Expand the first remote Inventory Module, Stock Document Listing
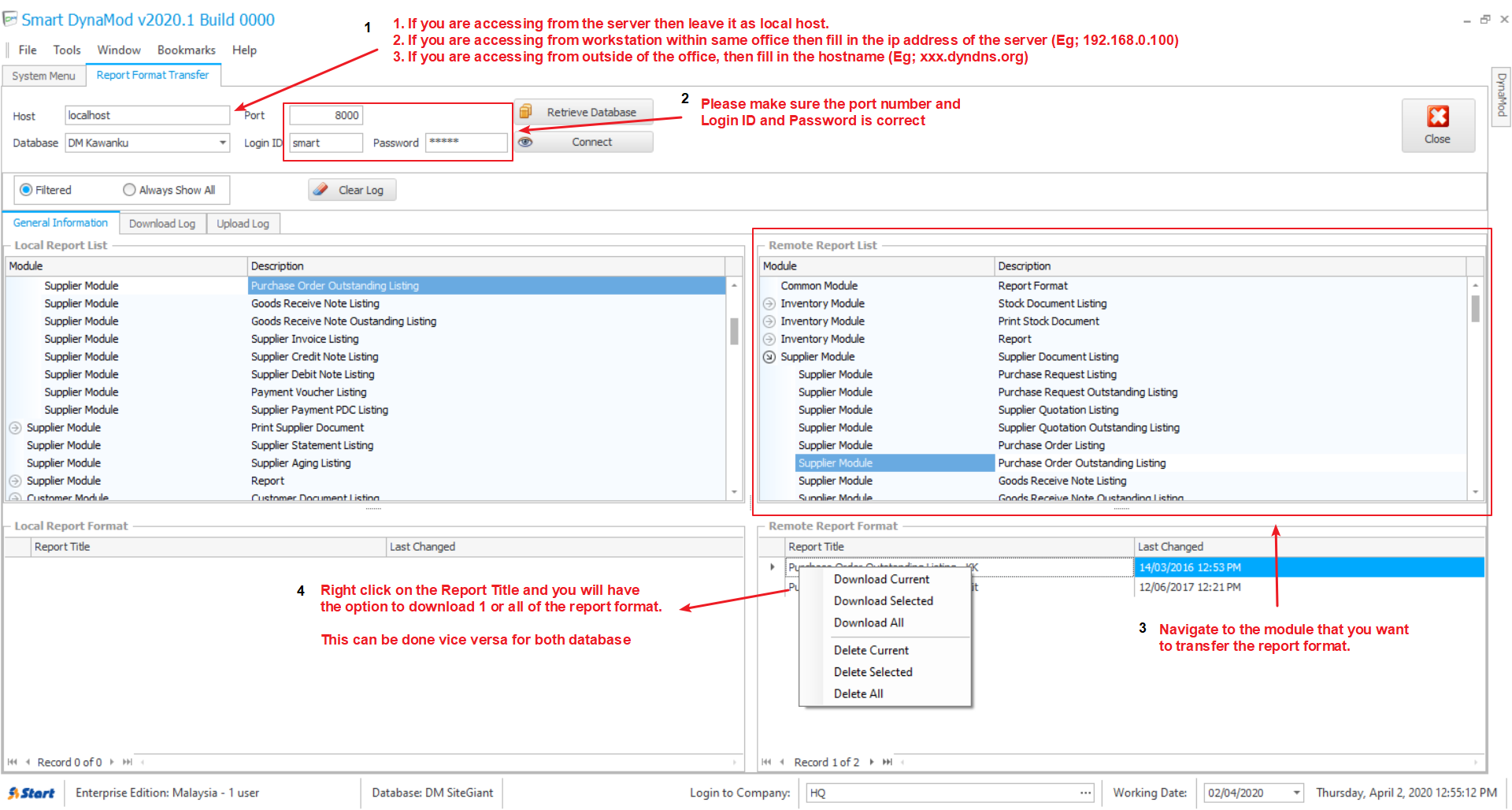The width and height of the screenshot is (1512, 810). tap(769, 303)
